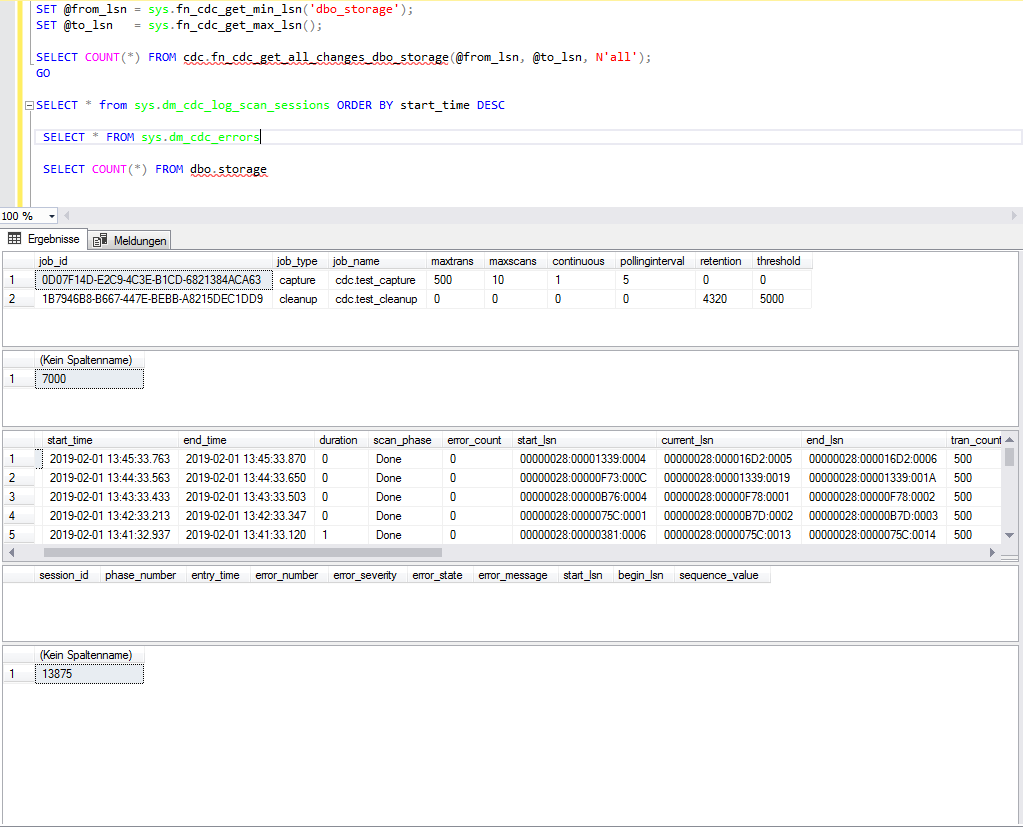The image size is (1023, 827).
Task: Click the error_number column header
Action: coord(286,575)
